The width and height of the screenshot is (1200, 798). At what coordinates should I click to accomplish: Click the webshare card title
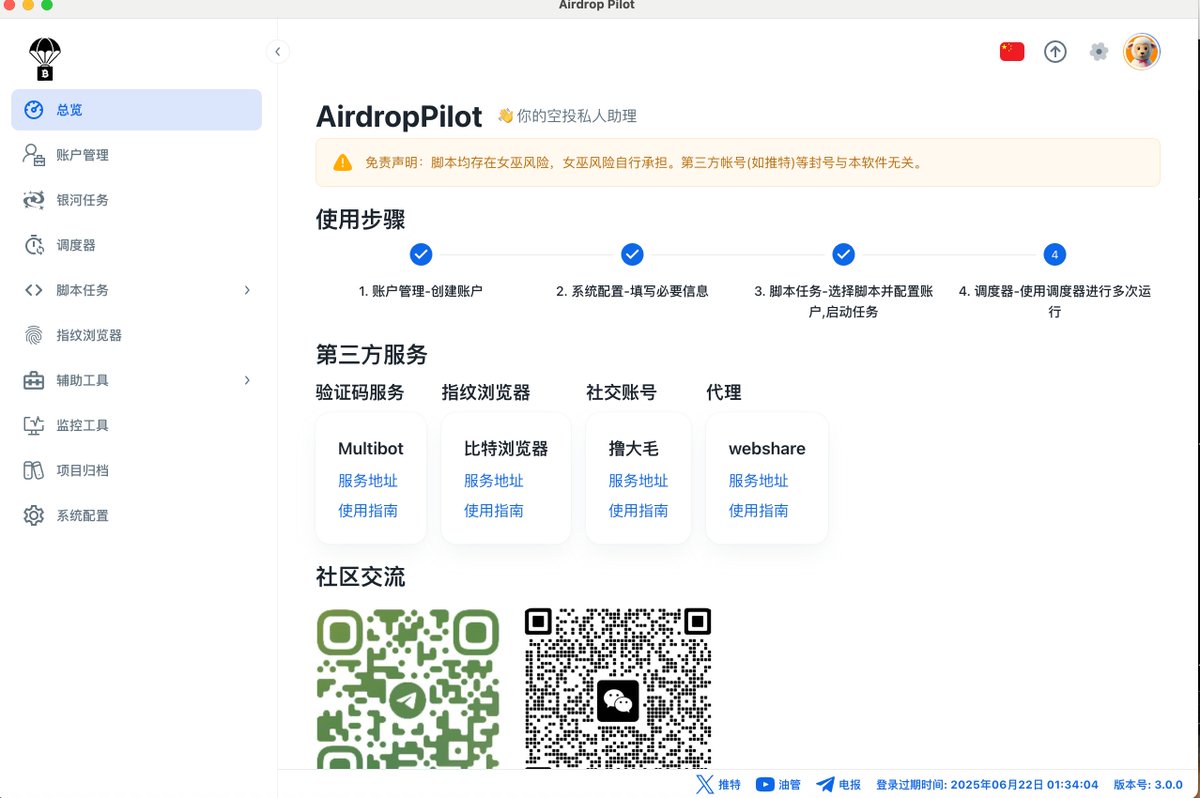coord(767,449)
